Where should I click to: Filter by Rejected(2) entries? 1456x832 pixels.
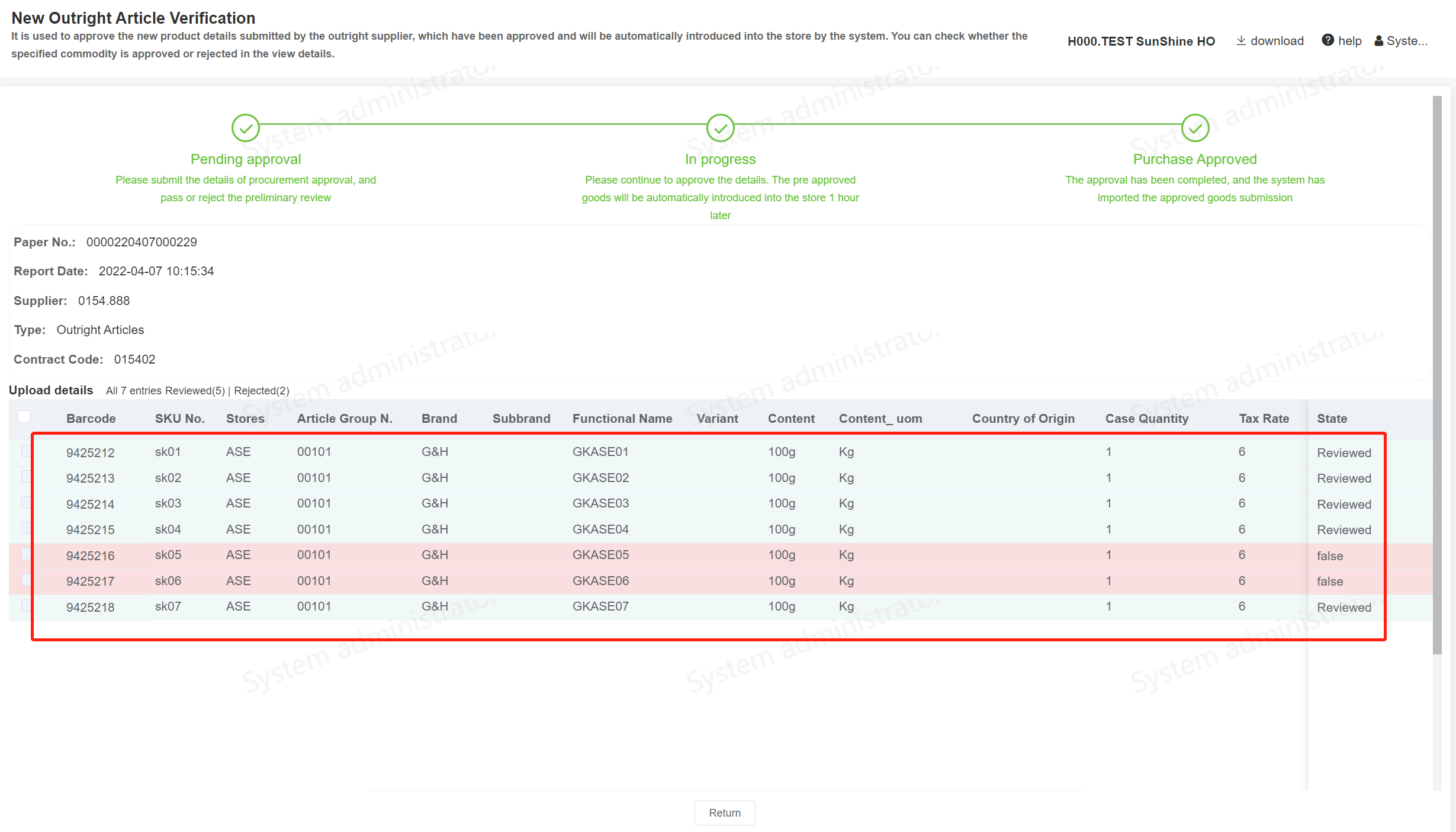(262, 391)
